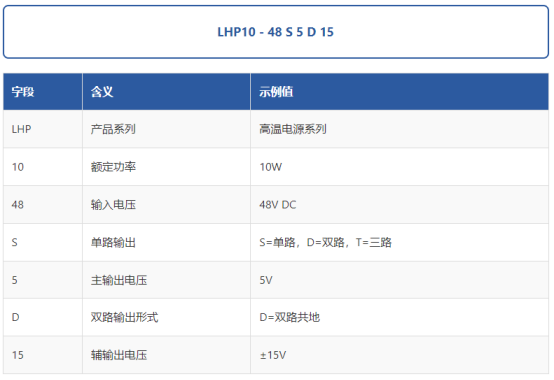Viewport: 554px width, 380px height.
Task: Select the 含义 column header
Action: pos(166,92)
